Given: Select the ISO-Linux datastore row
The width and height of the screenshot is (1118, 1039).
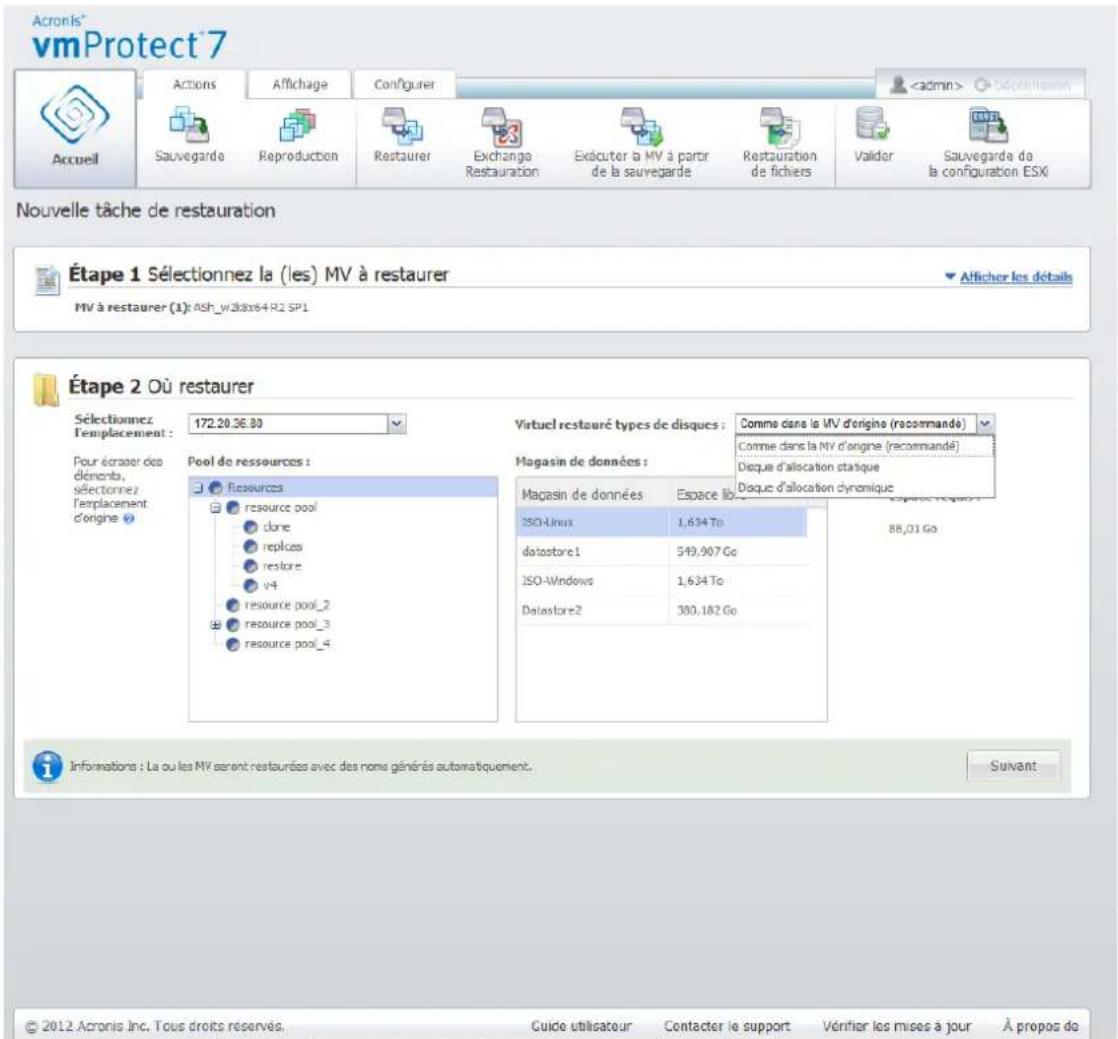Looking at the screenshot, I should click(x=662, y=523).
